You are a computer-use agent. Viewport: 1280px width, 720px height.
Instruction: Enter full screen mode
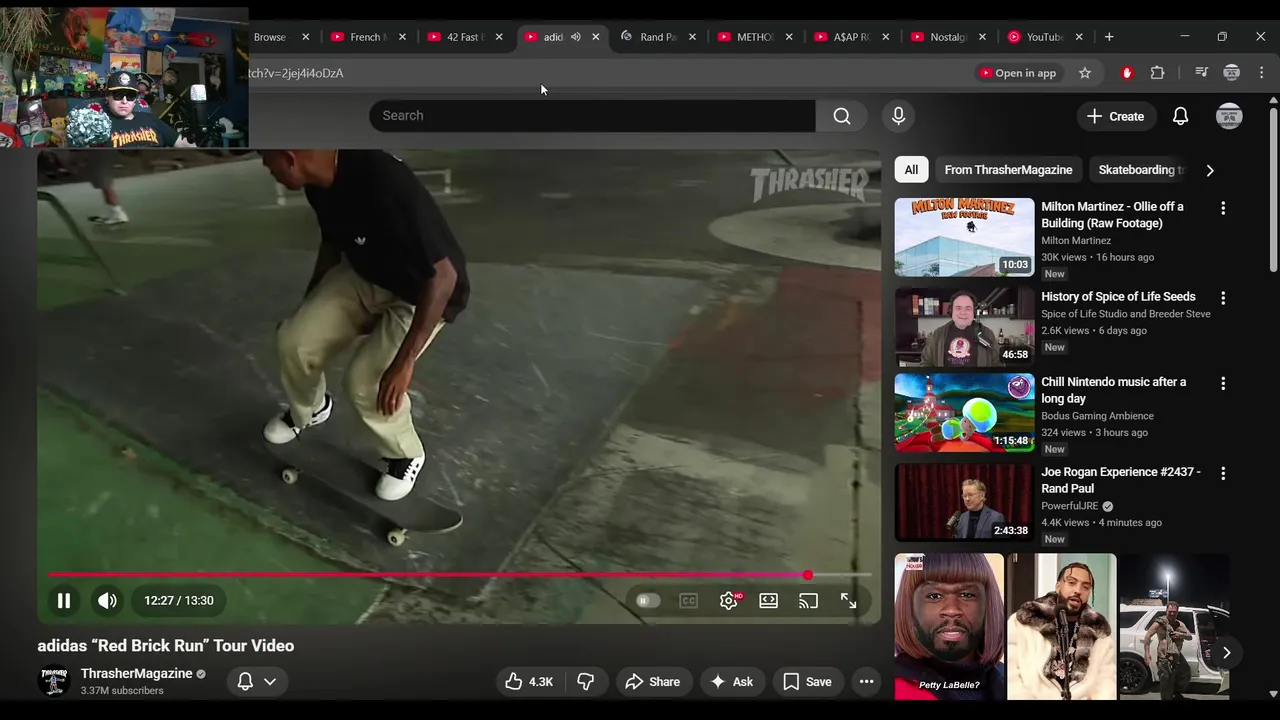[x=848, y=601]
